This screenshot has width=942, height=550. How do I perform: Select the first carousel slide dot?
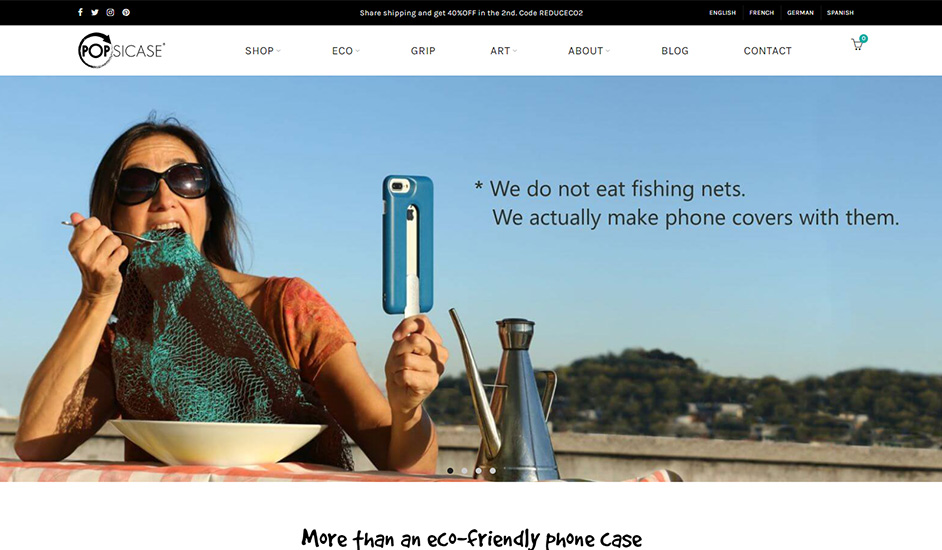click(x=450, y=471)
